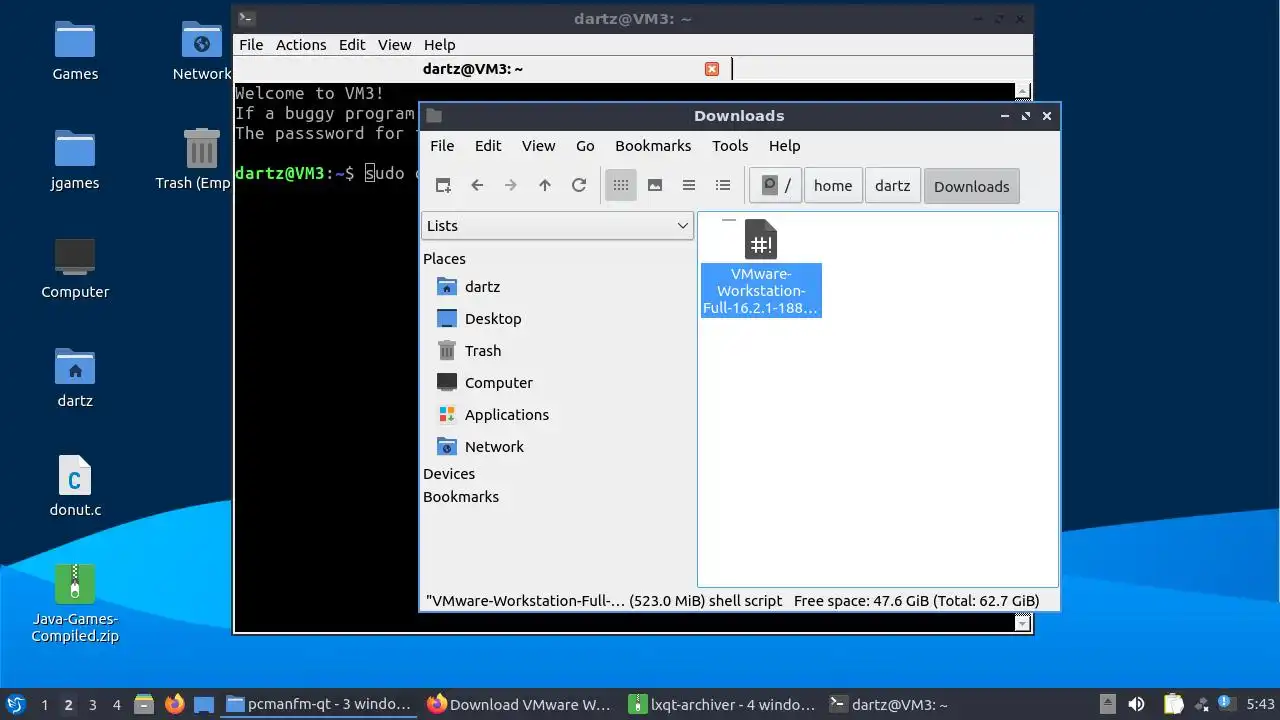Screen dimensions: 1280x720
Task: Open Help menu in terminal window
Action: (439, 44)
